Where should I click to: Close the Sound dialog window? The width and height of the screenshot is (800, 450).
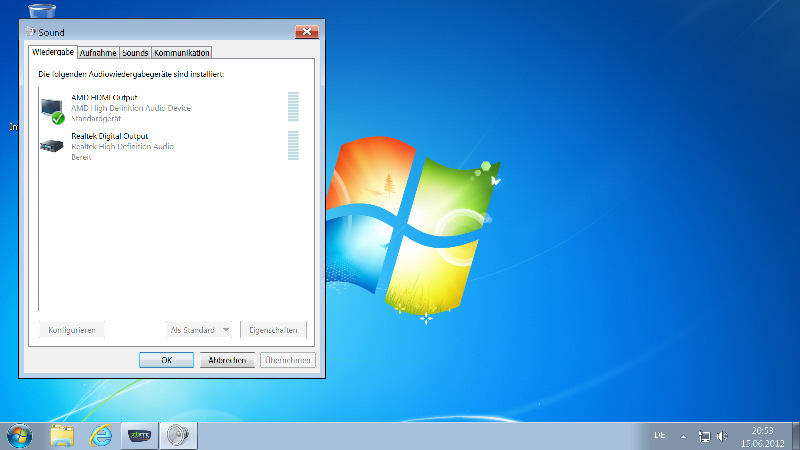tap(307, 32)
